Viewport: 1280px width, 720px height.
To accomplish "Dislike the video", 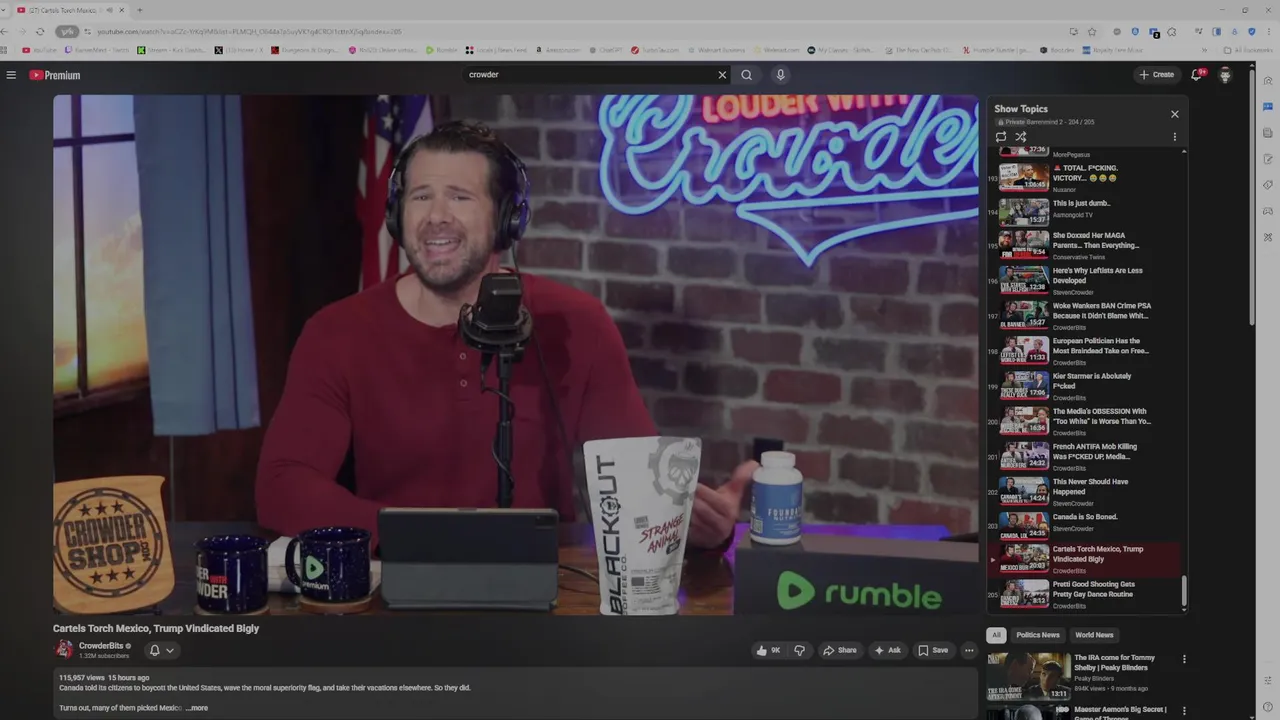I will point(799,650).
